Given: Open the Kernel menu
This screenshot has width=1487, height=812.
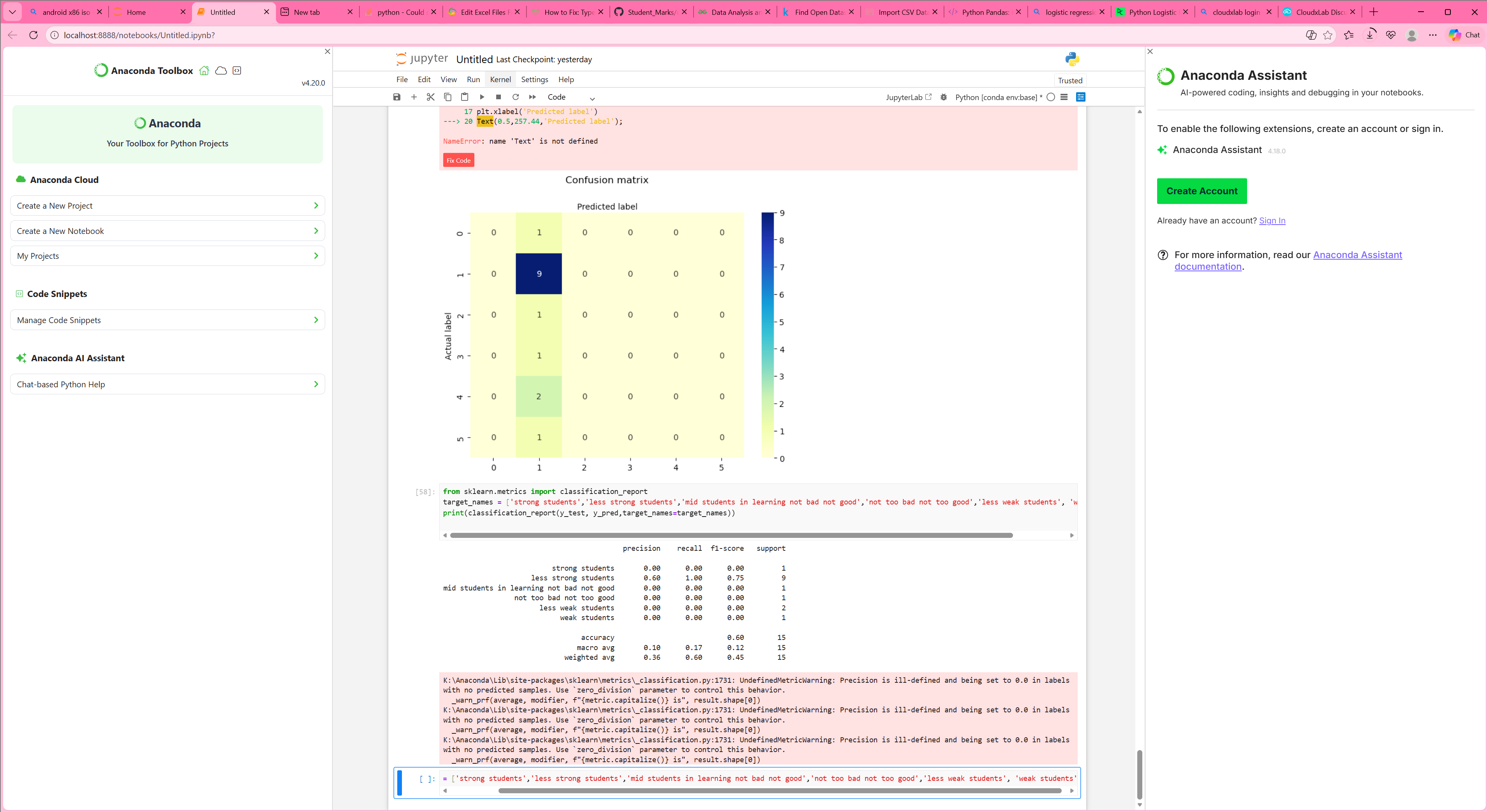Looking at the screenshot, I should 500,80.
